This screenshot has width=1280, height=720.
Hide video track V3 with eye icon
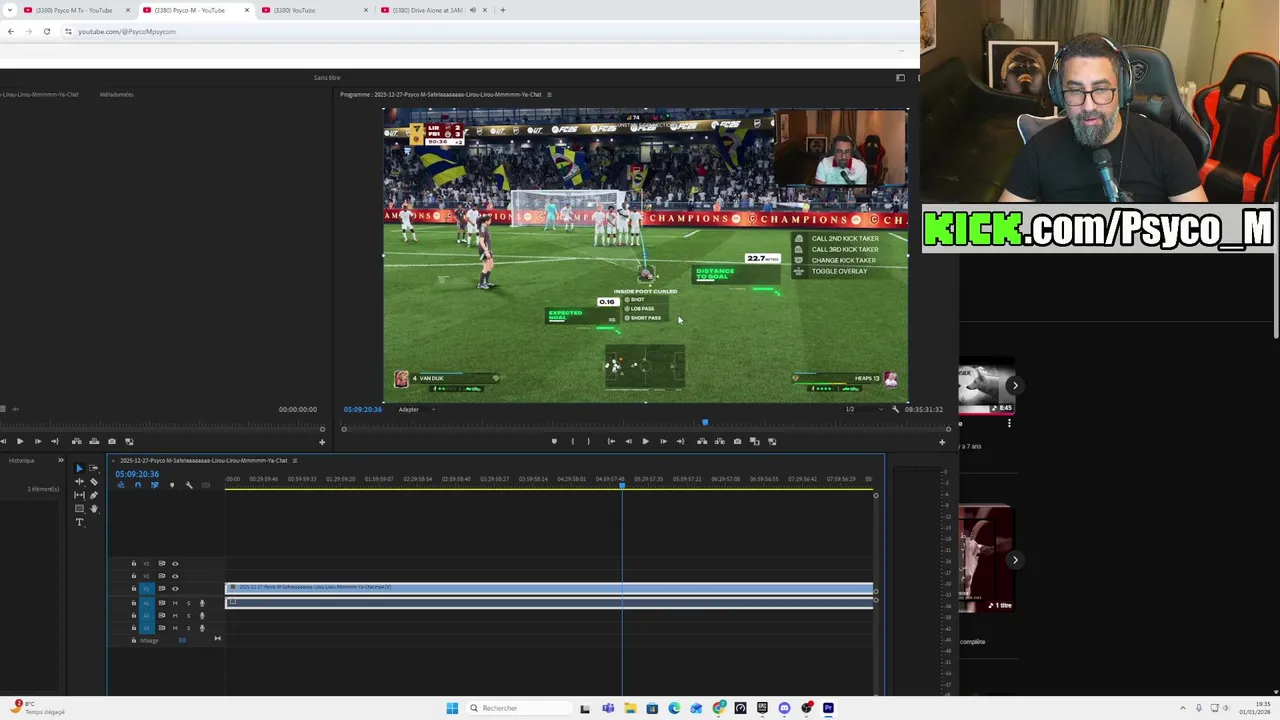175,564
